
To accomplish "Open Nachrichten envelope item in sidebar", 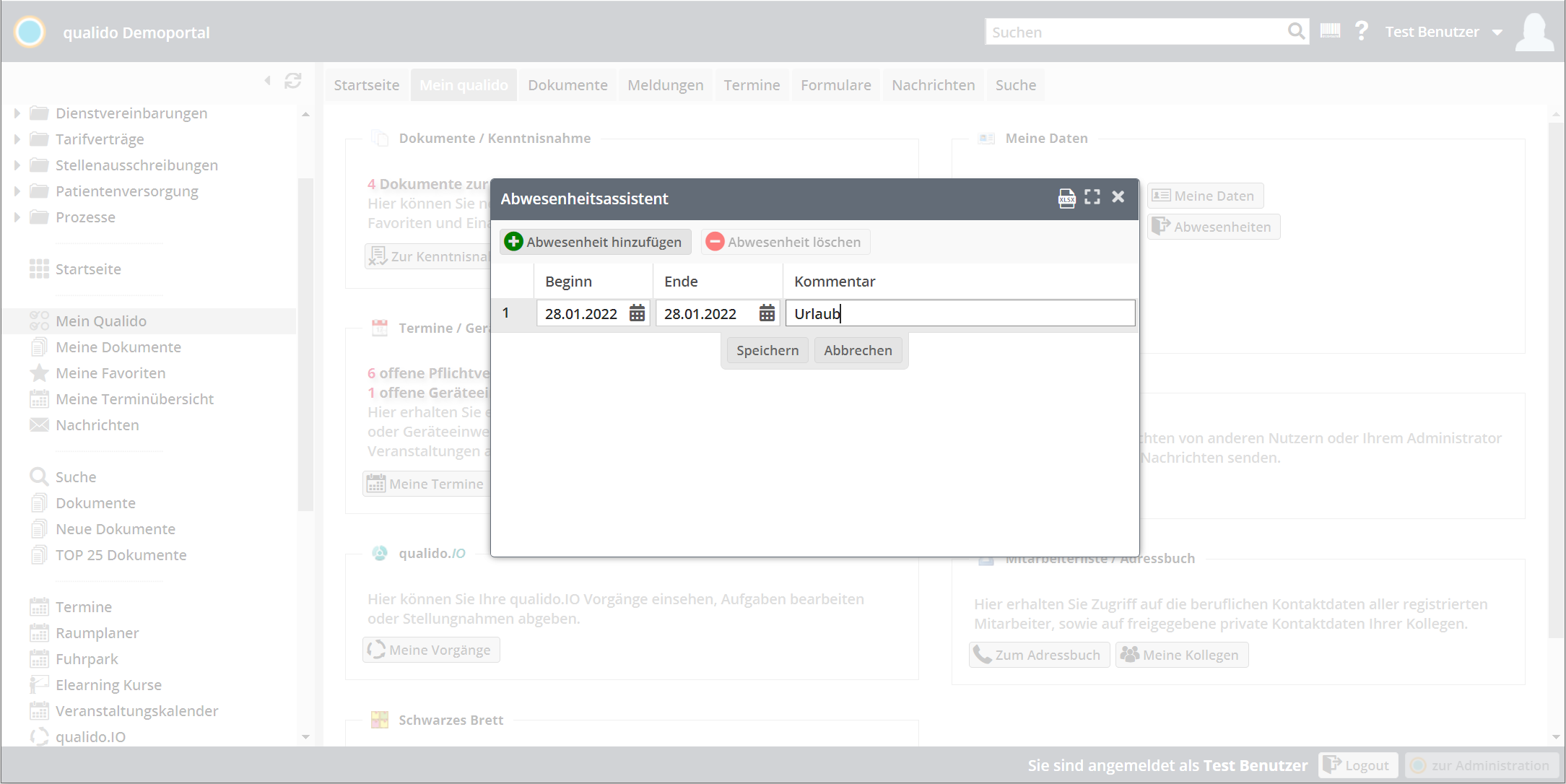I will click(x=97, y=425).
